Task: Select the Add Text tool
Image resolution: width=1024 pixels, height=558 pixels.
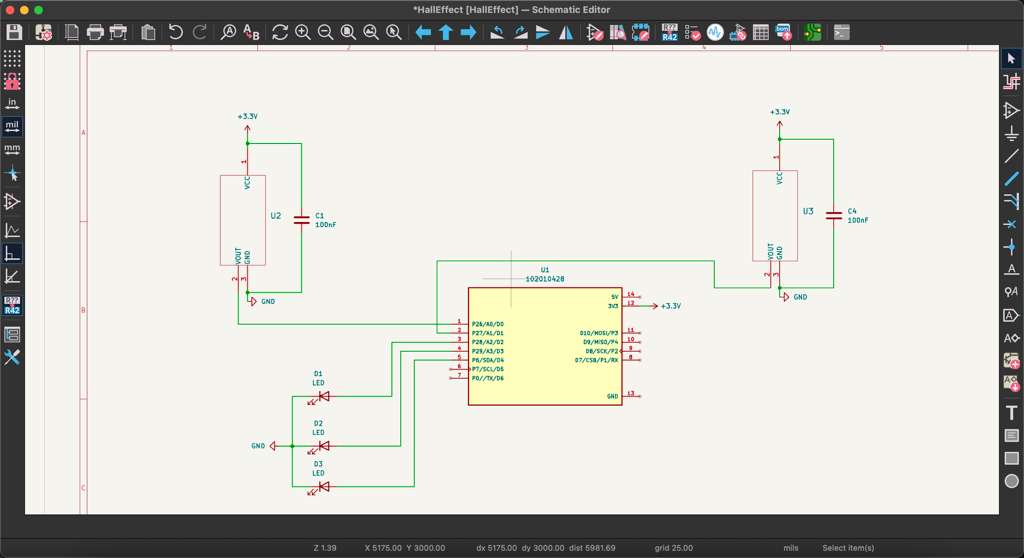Action: click(x=1011, y=412)
